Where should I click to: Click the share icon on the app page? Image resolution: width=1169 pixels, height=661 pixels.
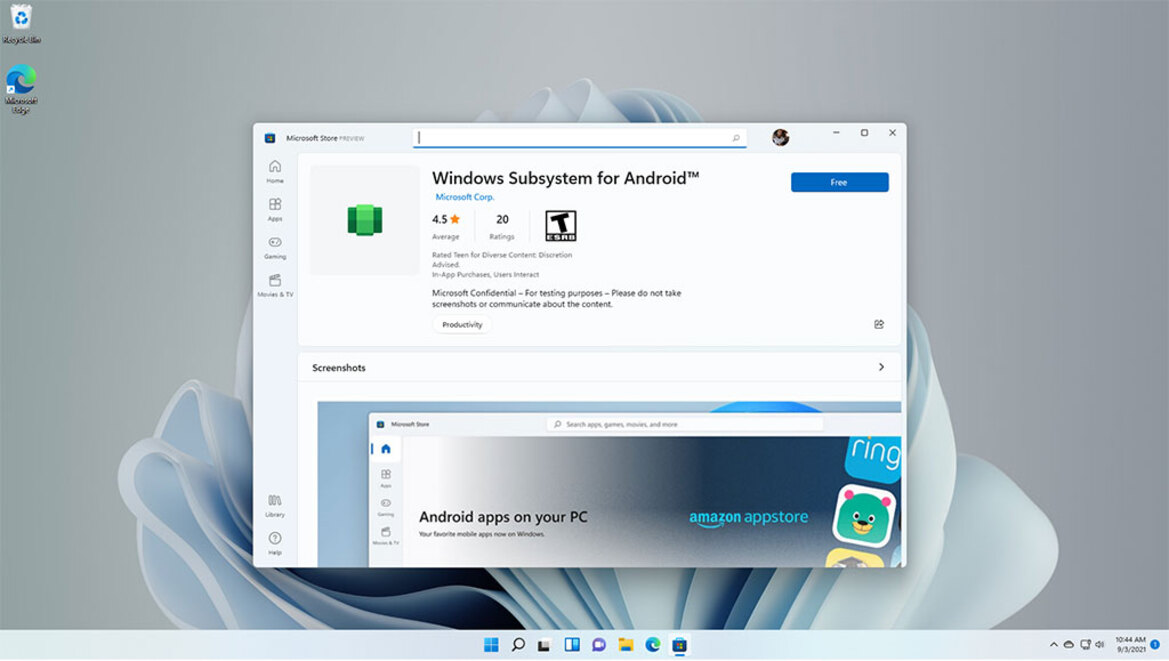tap(879, 324)
